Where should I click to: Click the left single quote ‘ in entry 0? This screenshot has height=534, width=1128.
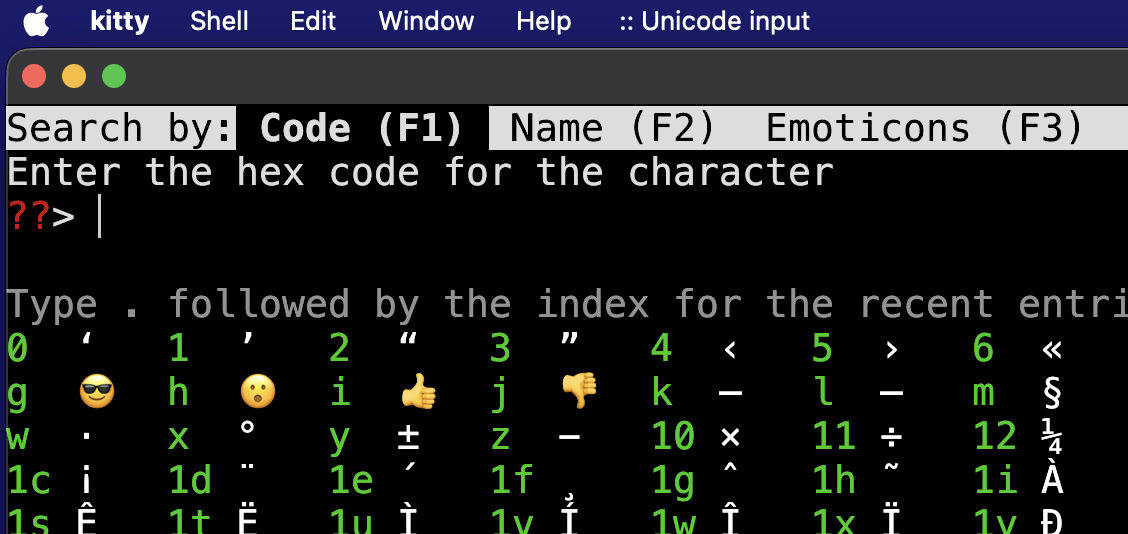(87, 339)
